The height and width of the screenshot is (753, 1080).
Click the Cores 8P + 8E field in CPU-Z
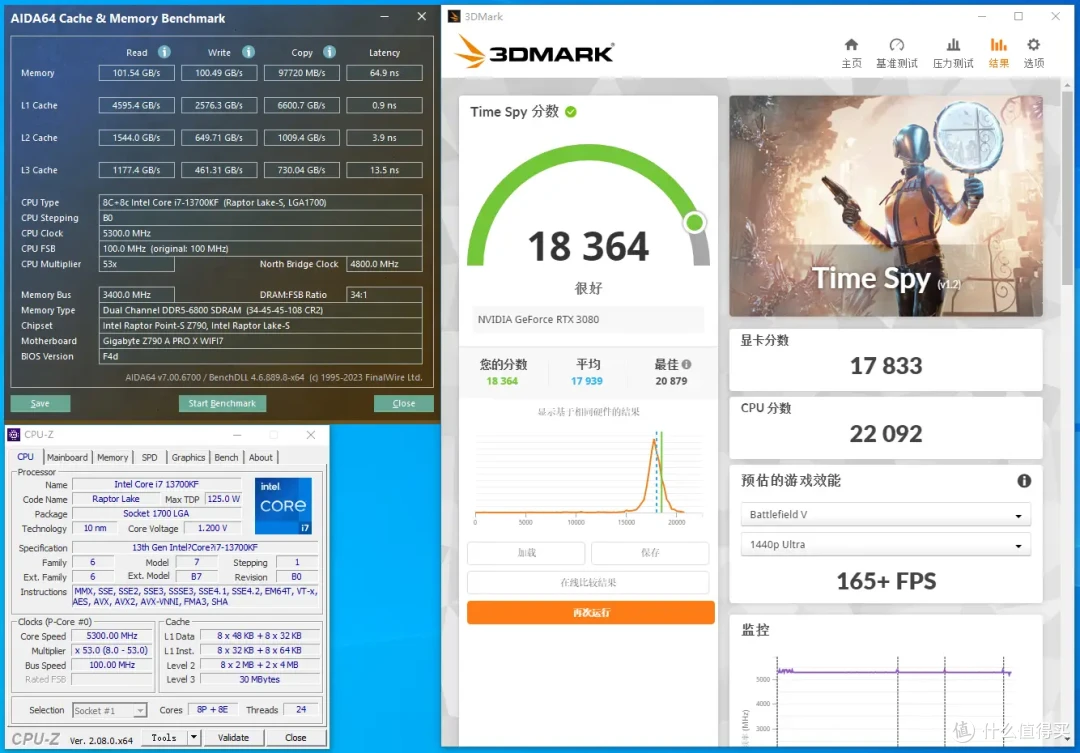pos(213,709)
